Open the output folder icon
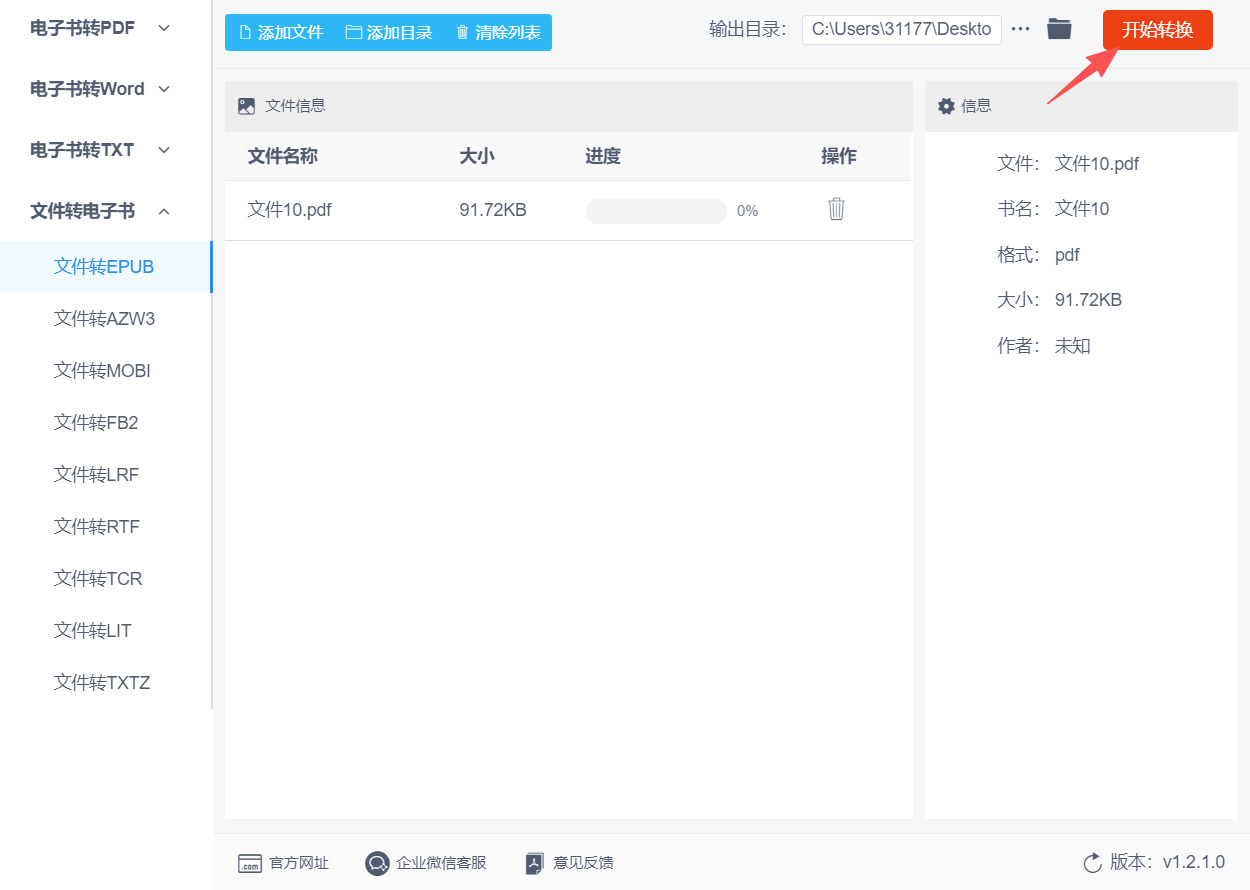1250x890 pixels. tap(1059, 29)
